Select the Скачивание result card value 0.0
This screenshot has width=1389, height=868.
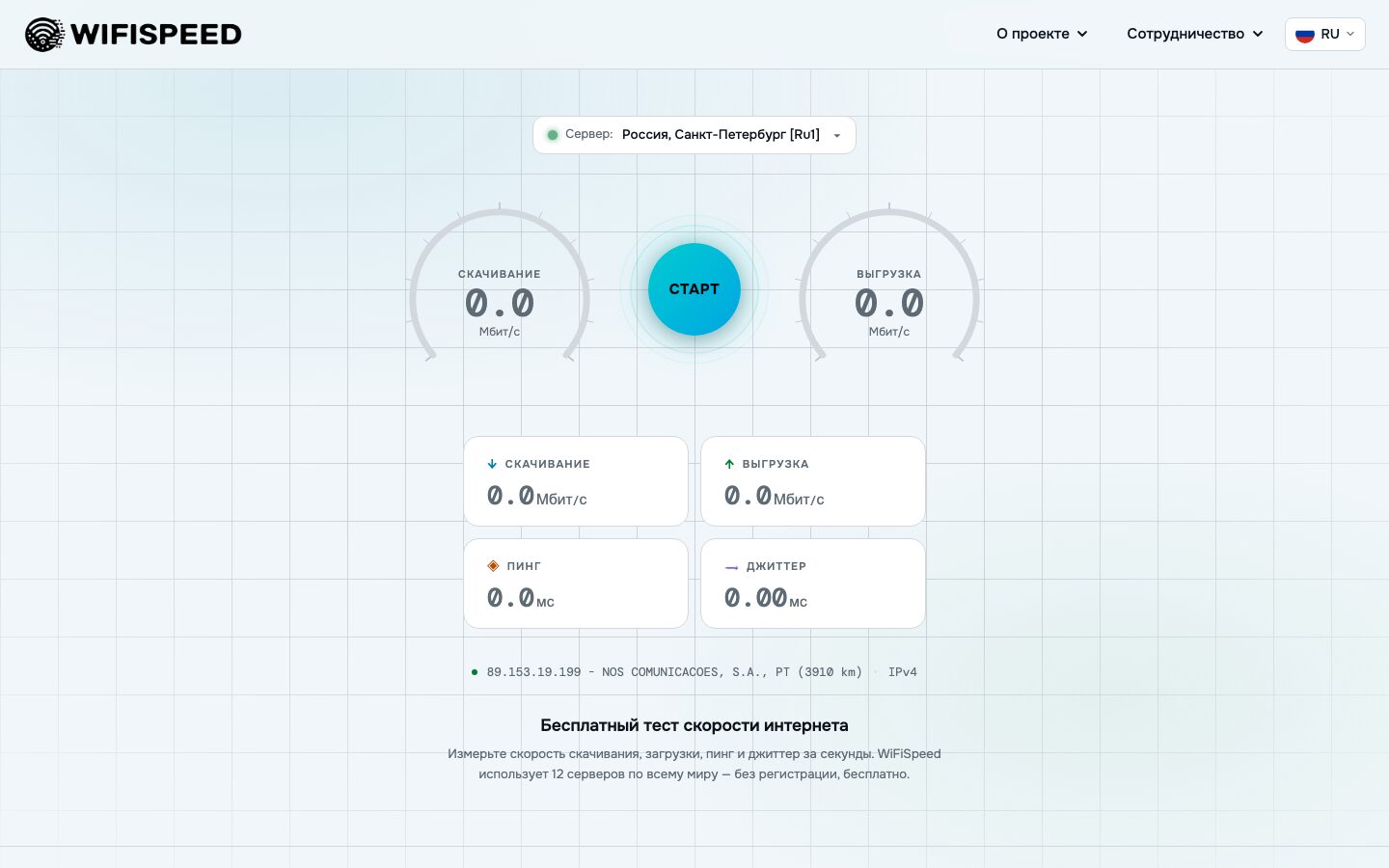pos(510,496)
